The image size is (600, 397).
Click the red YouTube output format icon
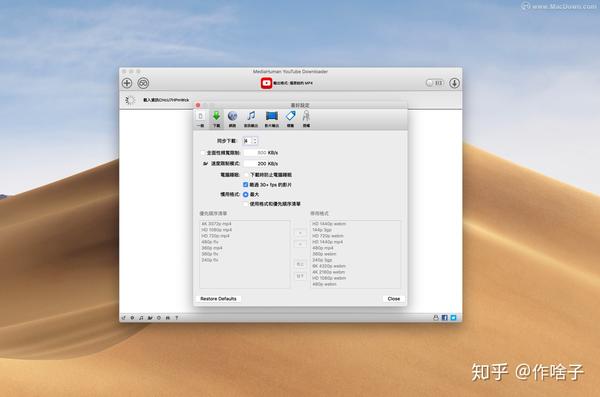(266, 83)
